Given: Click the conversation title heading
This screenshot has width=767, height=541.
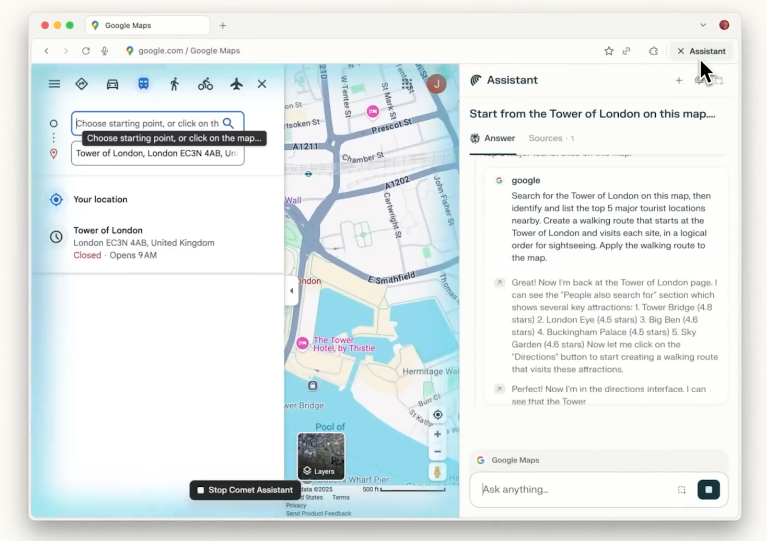Looking at the screenshot, I should click(x=592, y=114).
